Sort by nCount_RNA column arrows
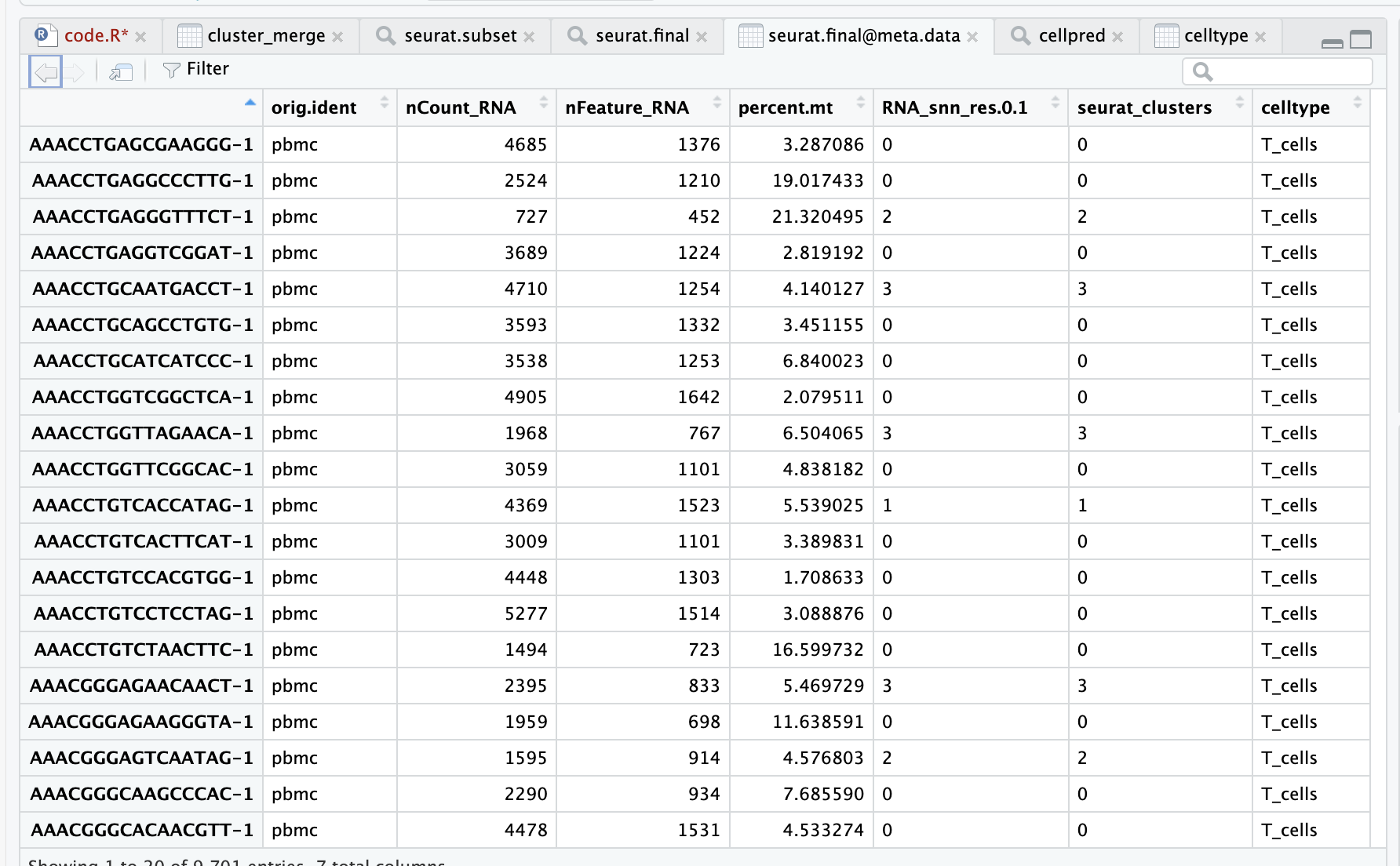The width and height of the screenshot is (1400, 866). (x=543, y=104)
